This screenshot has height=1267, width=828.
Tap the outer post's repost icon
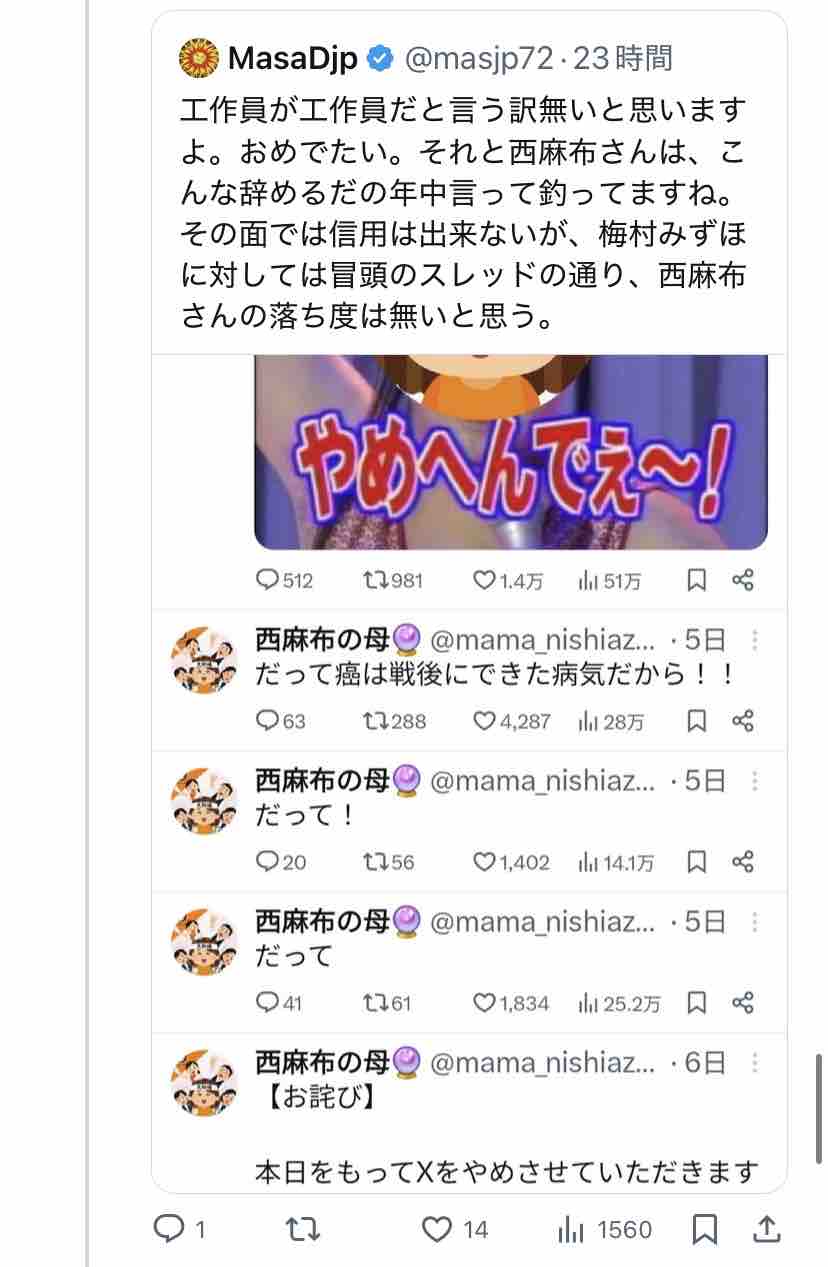tap(298, 1229)
